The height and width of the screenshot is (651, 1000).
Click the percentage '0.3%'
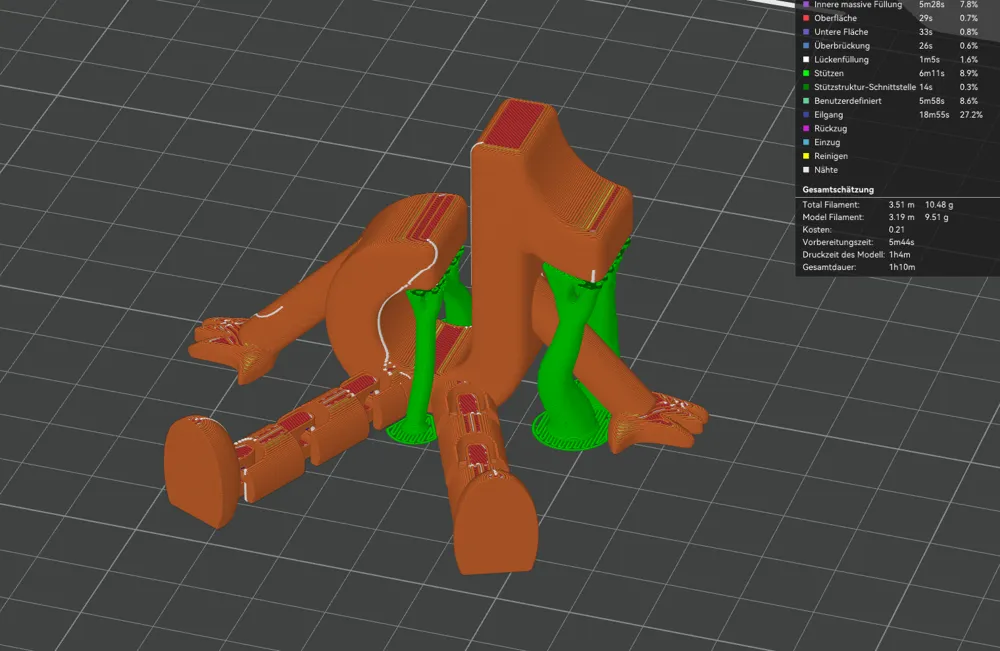pyautogui.click(x=969, y=87)
